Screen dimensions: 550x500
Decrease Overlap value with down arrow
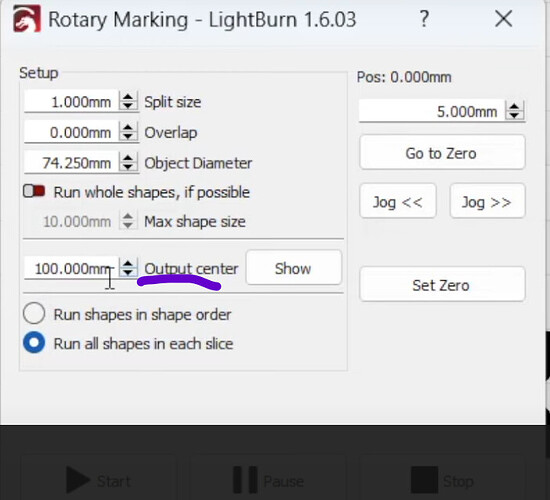pyautogui.click(x=128, y=138)
